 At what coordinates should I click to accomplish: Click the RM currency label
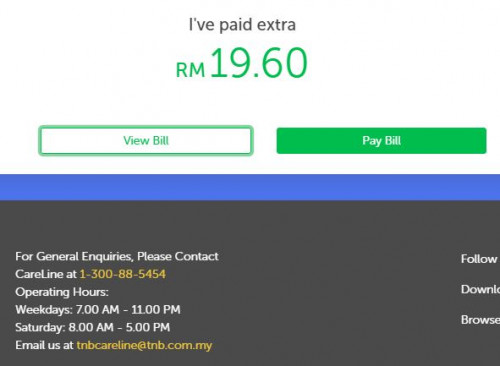(190, 70)
